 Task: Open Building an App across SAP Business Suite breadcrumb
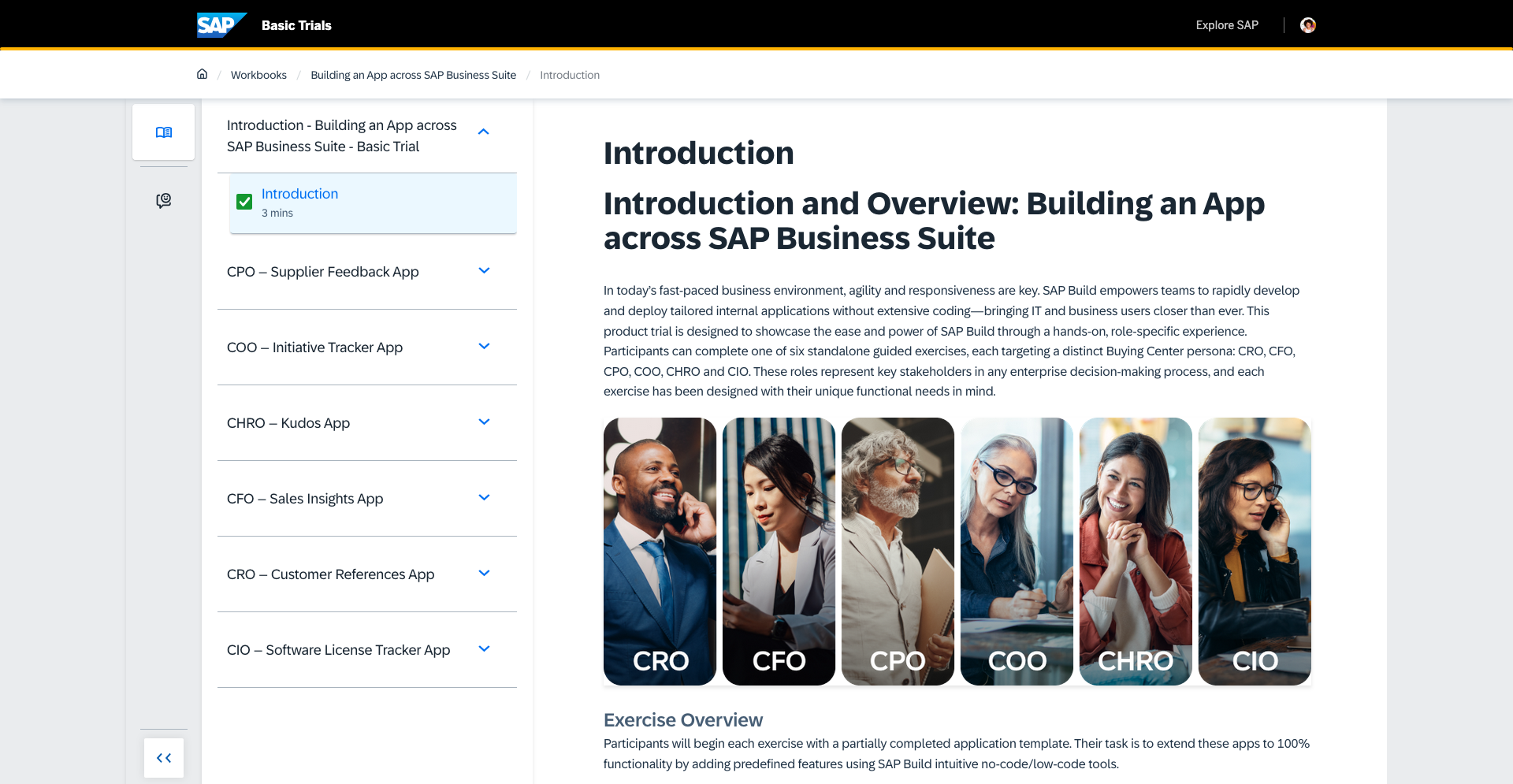[413, 75]
